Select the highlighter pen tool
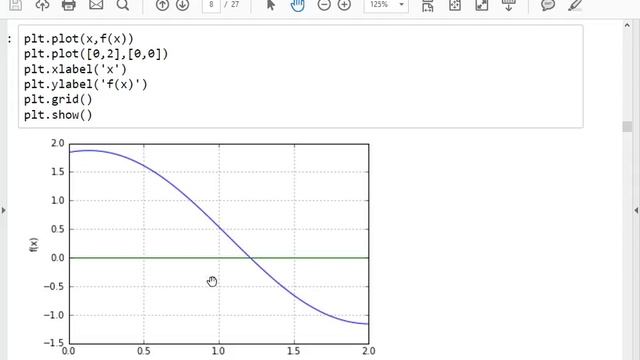 pyautogui.click(x=575, y=5)
